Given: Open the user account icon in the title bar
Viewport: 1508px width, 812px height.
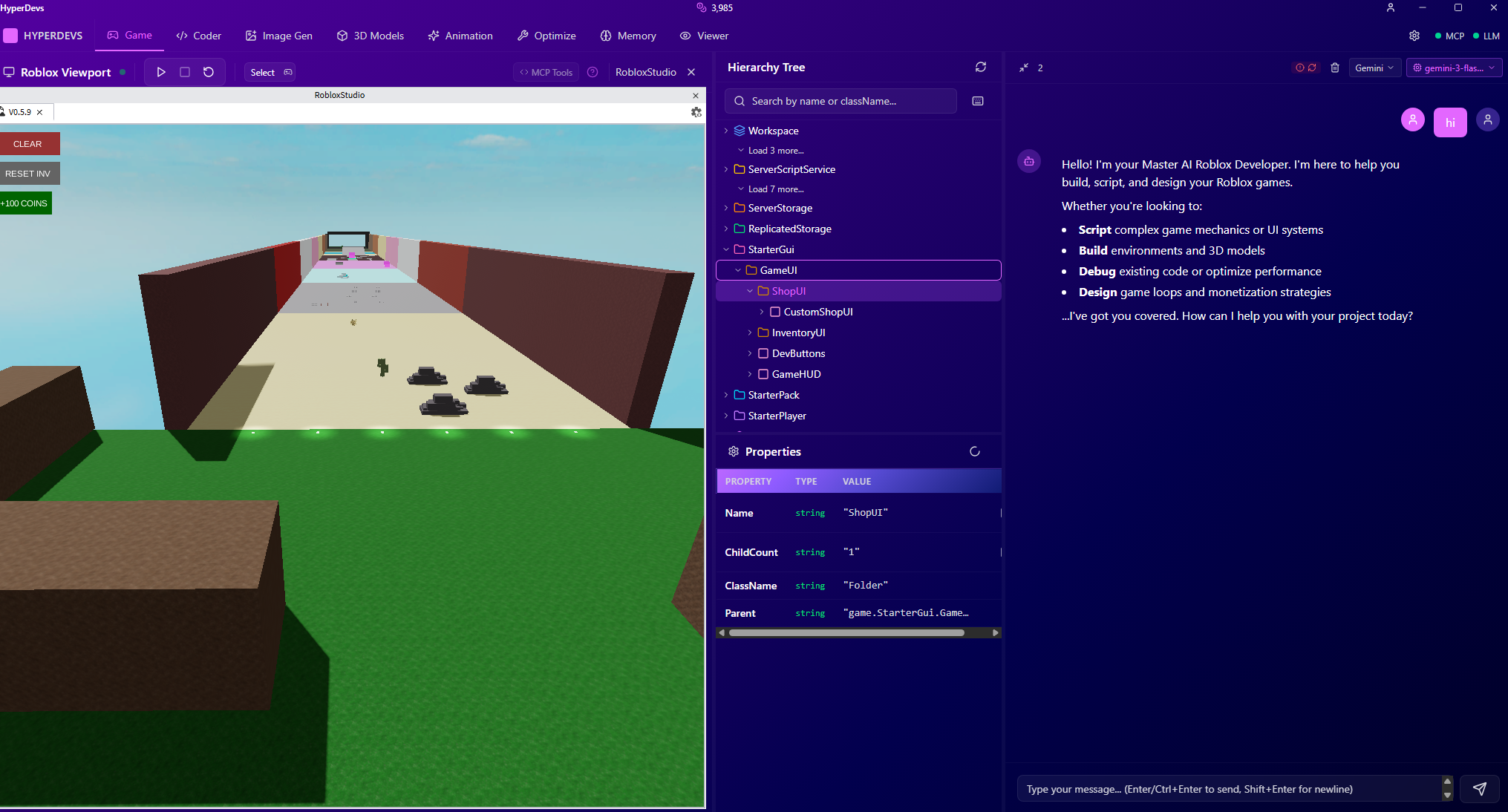Looking at the screenshot, I should [1391, 7].
